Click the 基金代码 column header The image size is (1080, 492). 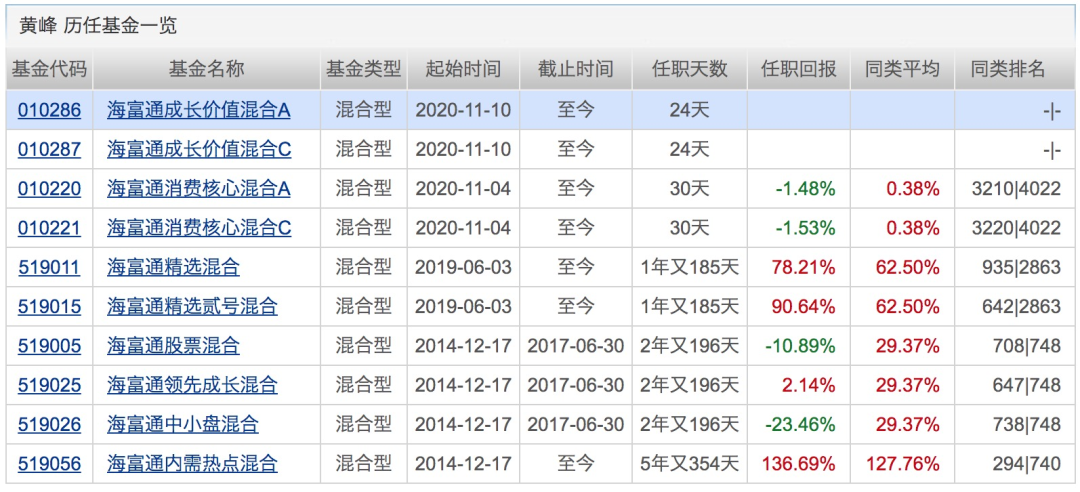[x=49, y=70]
